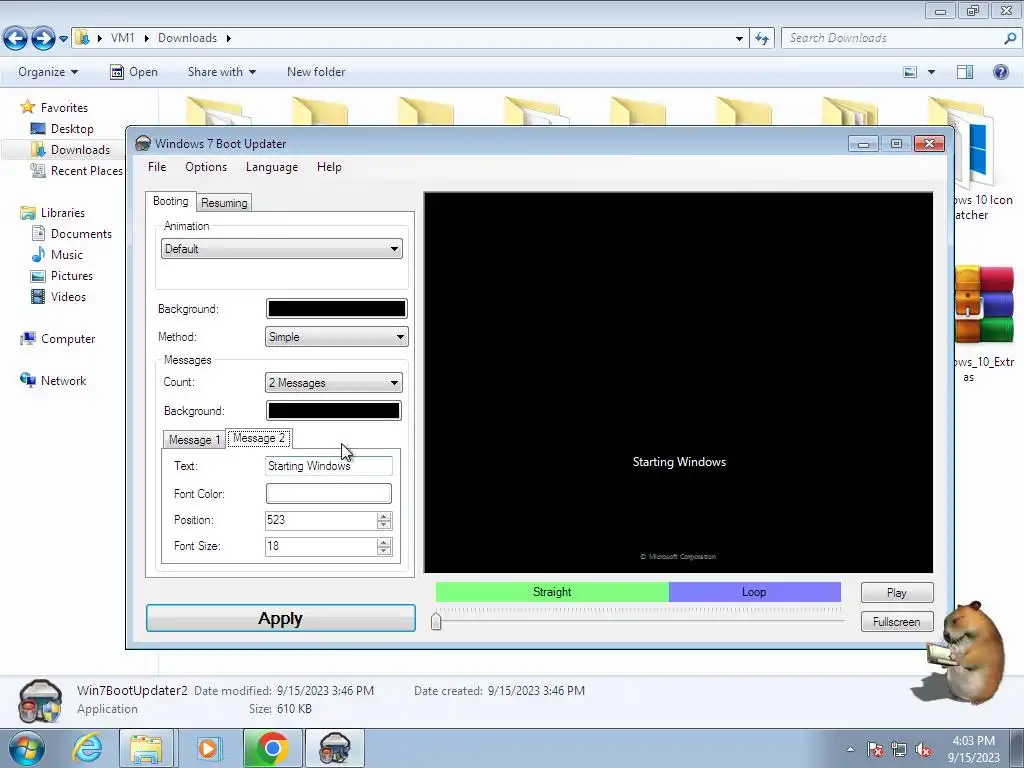Viewport: 1024px width, 768px height.
Task: Open the Count 2 Messages dropdown
Action: tap(333, 383)
